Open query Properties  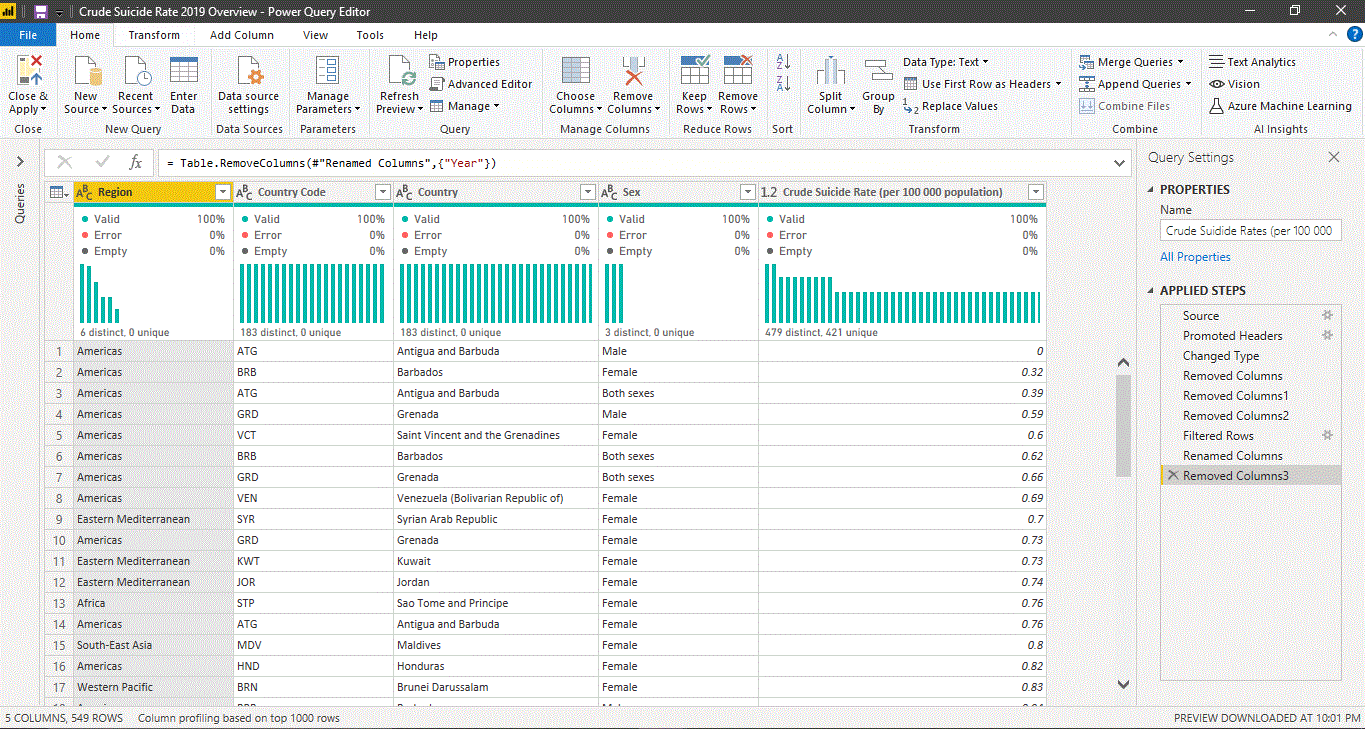click(465, 62)
